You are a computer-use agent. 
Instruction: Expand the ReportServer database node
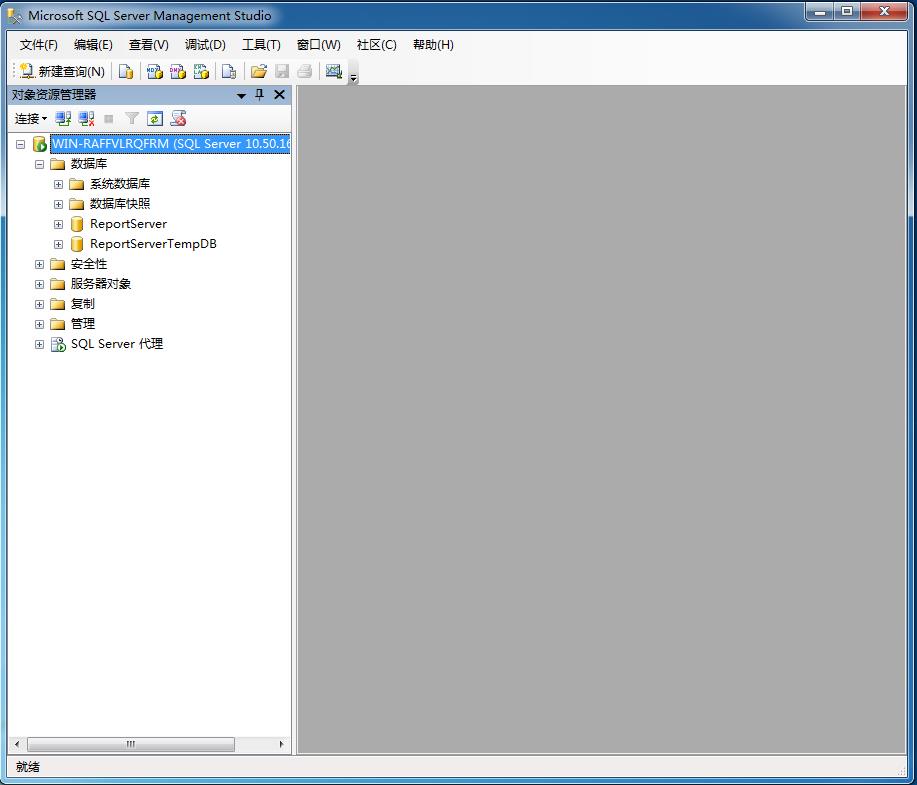pyautogui.click(x=58, y=223)
